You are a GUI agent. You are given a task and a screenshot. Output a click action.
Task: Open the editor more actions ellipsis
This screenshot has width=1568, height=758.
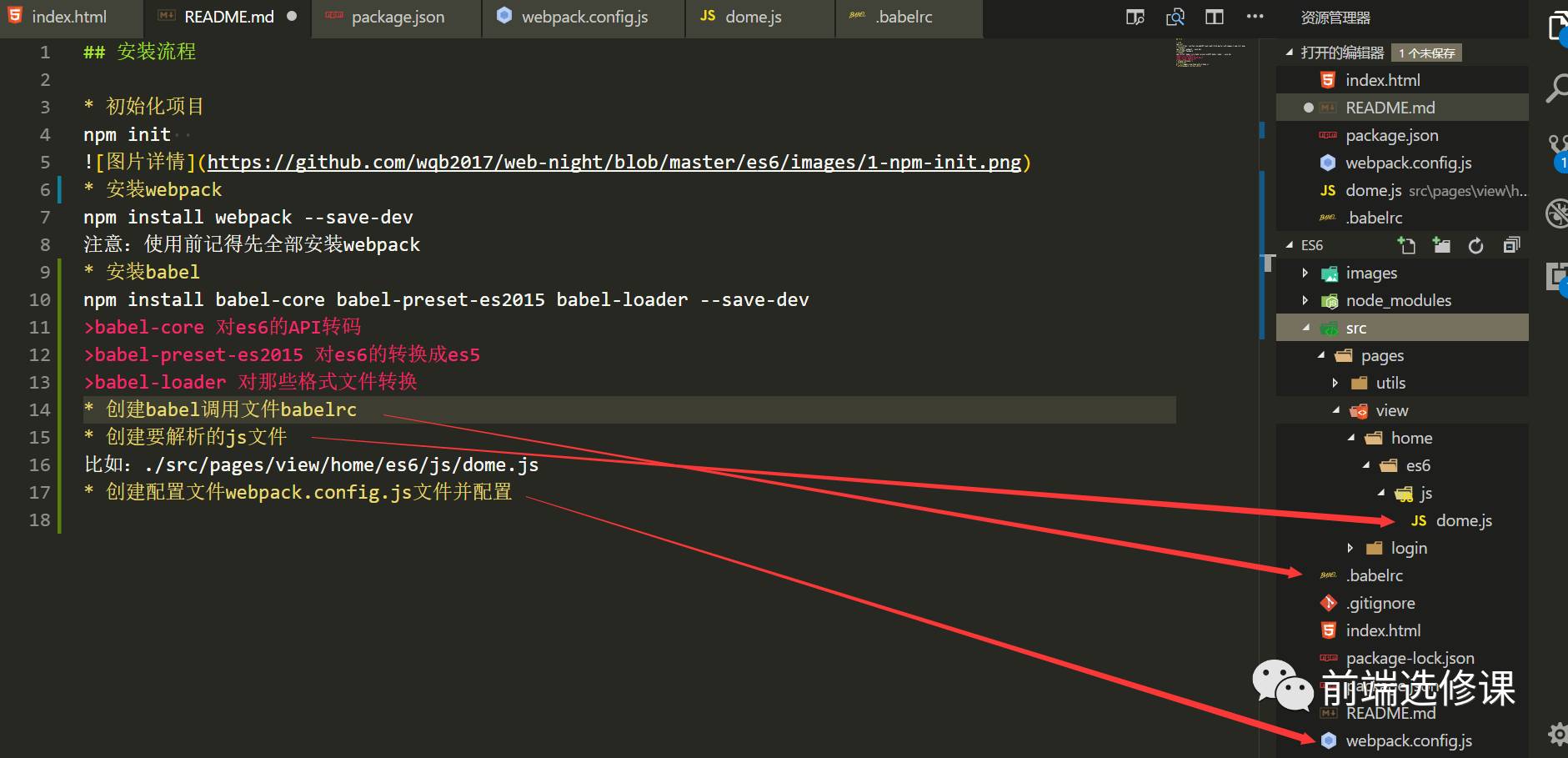(x=1255, y=17)
